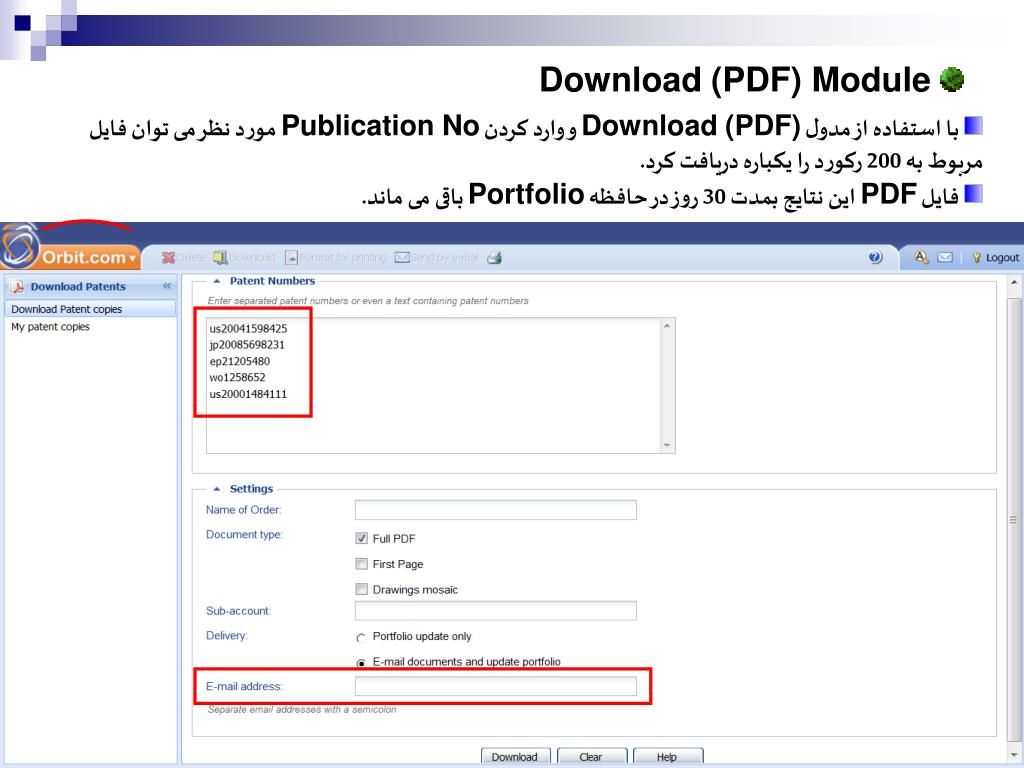
Task: Click the letter A magnifier icon
Action: click(x=921, y=257)
